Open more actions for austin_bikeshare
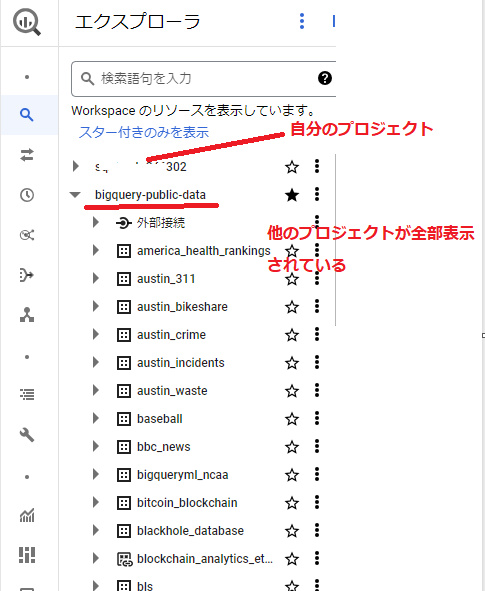The image size is (485, 591). [317, 306]
